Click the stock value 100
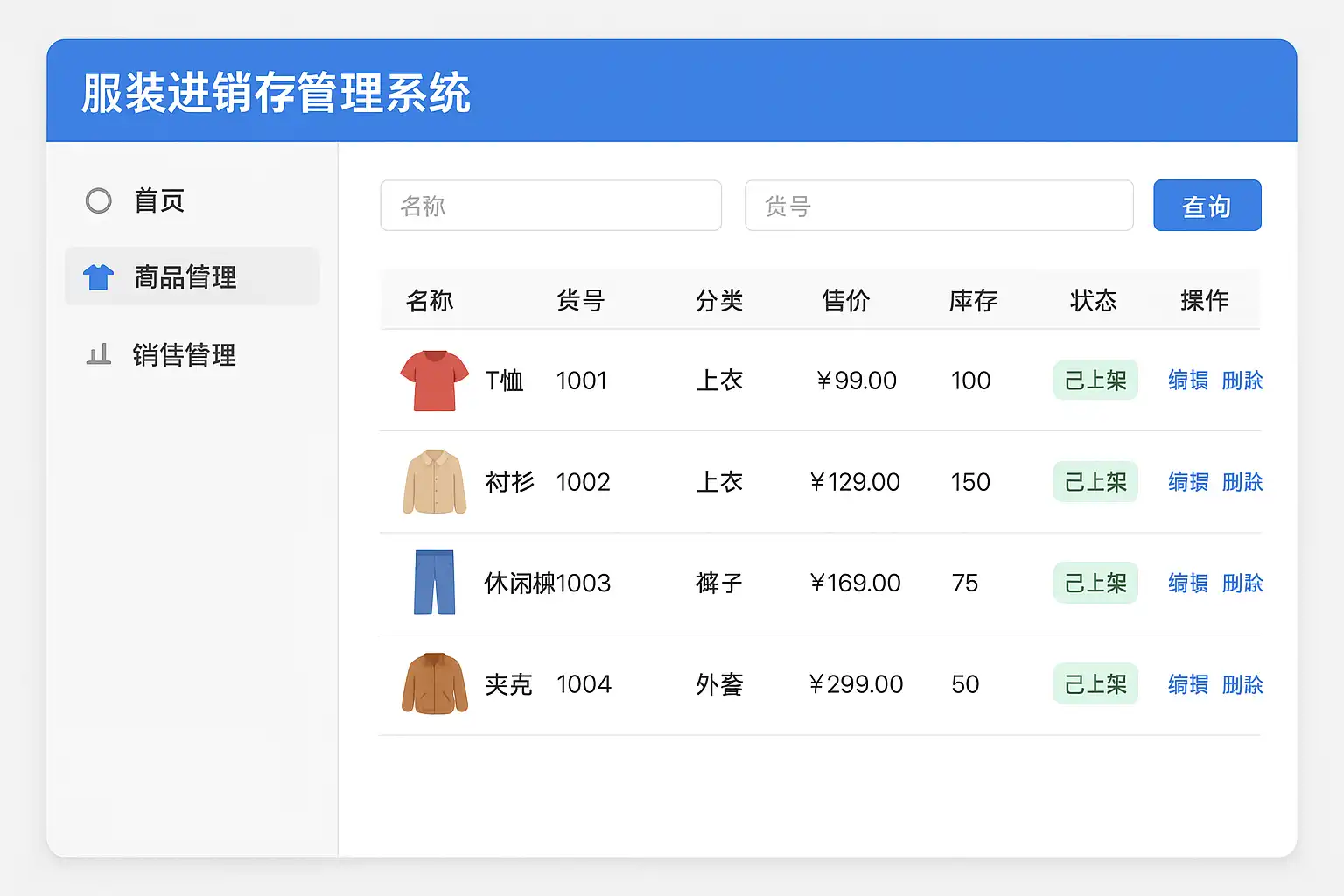 click(971, 381)
